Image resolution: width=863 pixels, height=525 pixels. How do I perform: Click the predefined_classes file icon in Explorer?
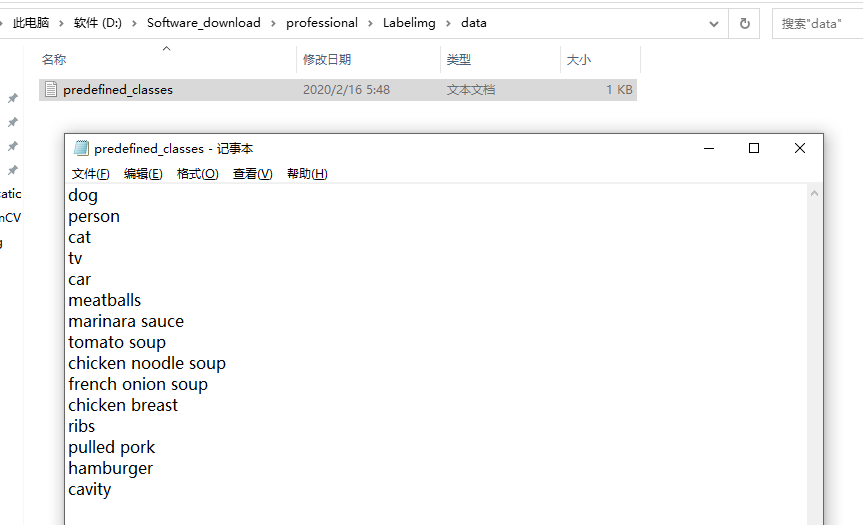[x=51, y=89]
